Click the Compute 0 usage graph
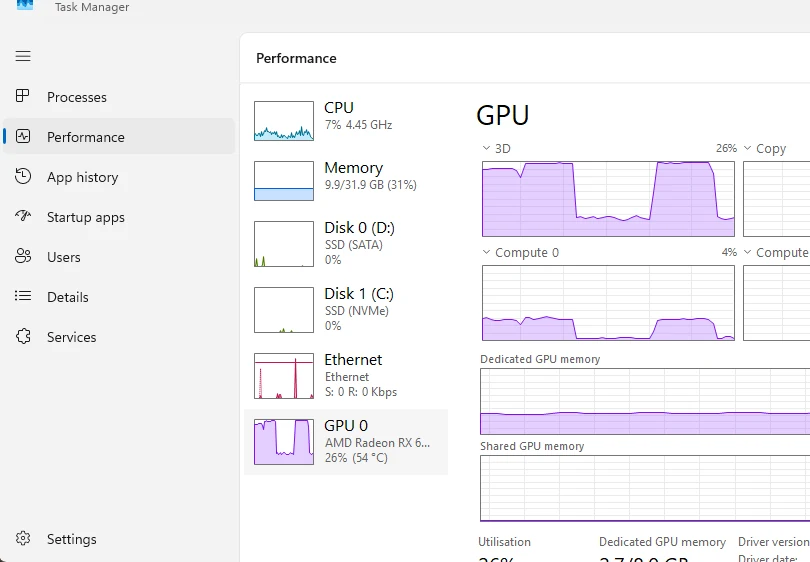This screenshot has width=810, height=562. pos(608,303)
